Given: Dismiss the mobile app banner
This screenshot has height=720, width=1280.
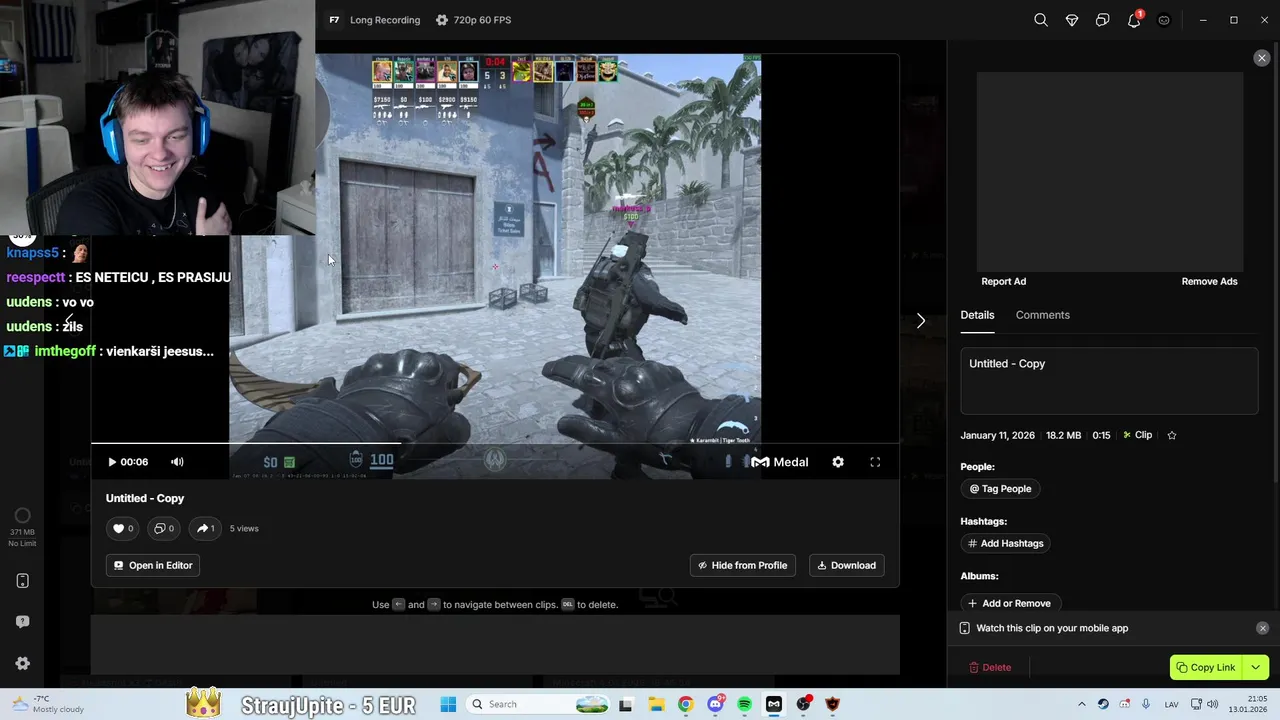Looking at the screenshot, I should pyautogui.click(x=1262, y=628).
